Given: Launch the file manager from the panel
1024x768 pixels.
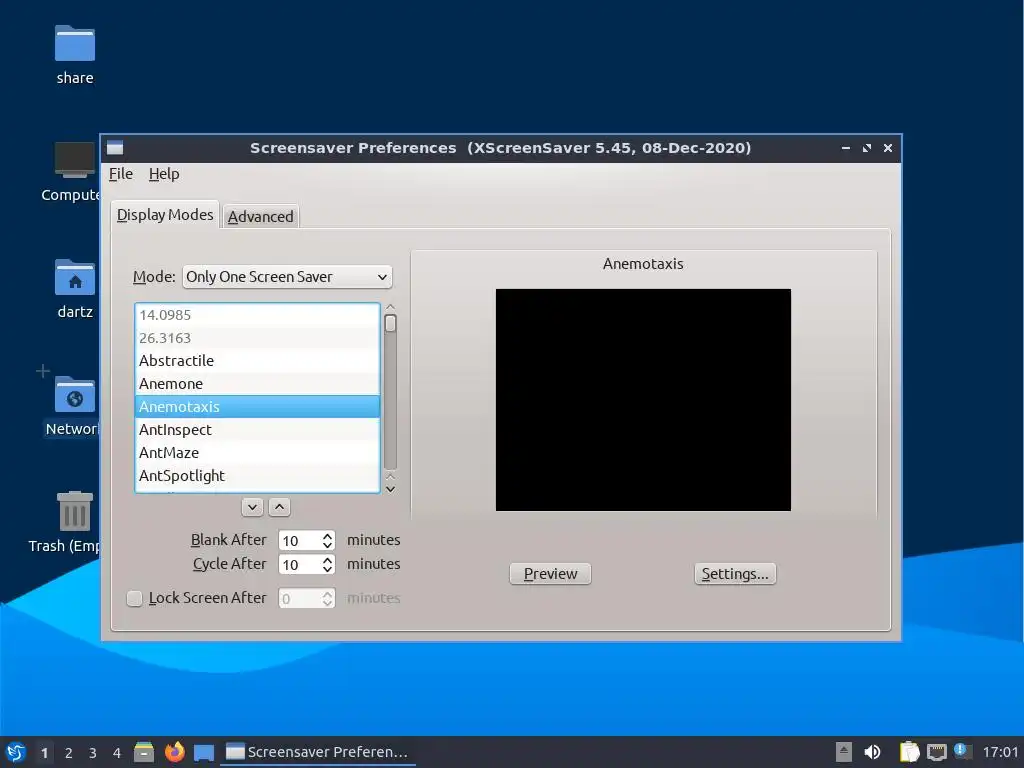Looking at the screenshot, I should (144, 752).
